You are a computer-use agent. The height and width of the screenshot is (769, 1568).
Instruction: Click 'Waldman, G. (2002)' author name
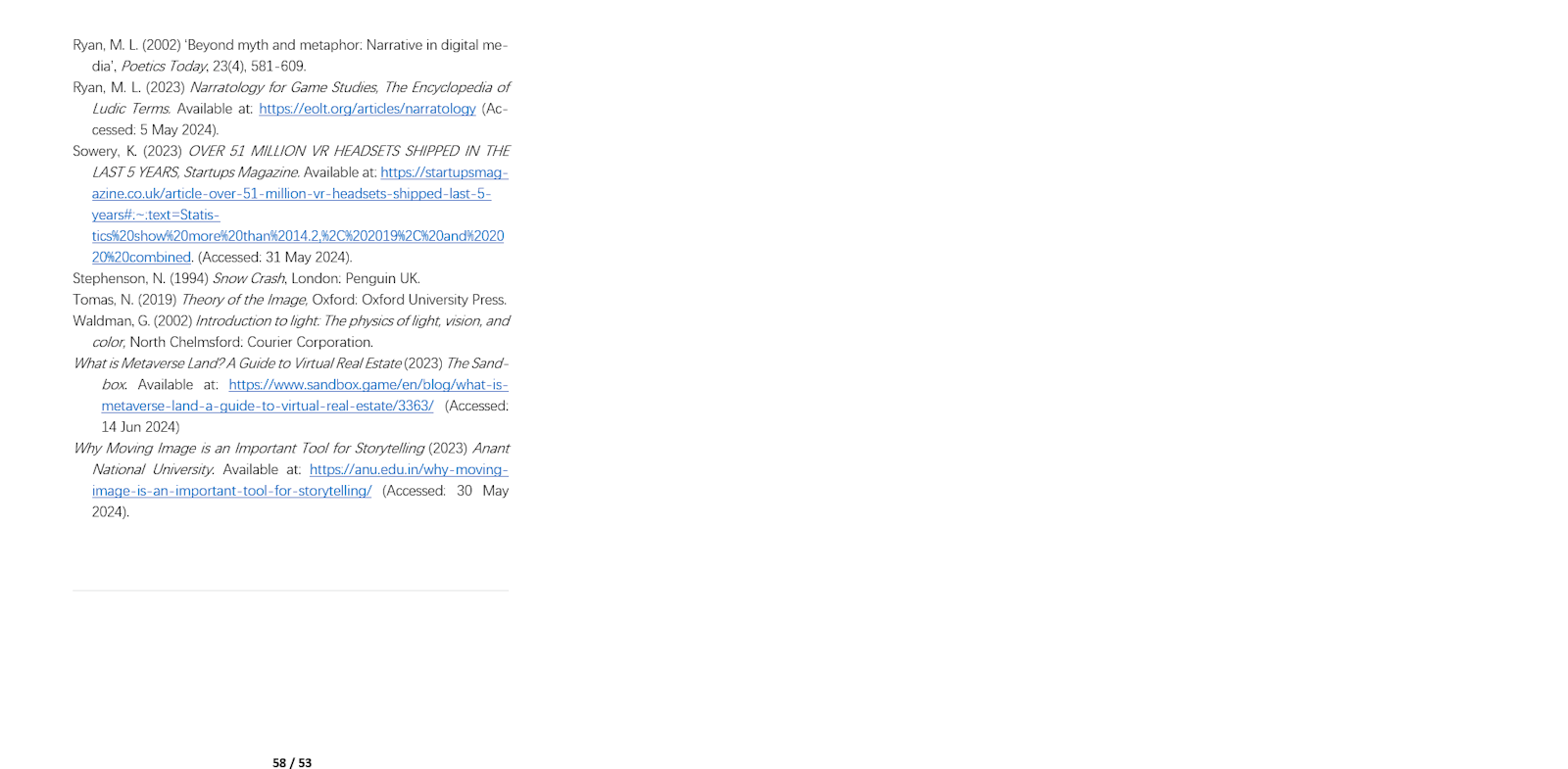pos(132,321)
